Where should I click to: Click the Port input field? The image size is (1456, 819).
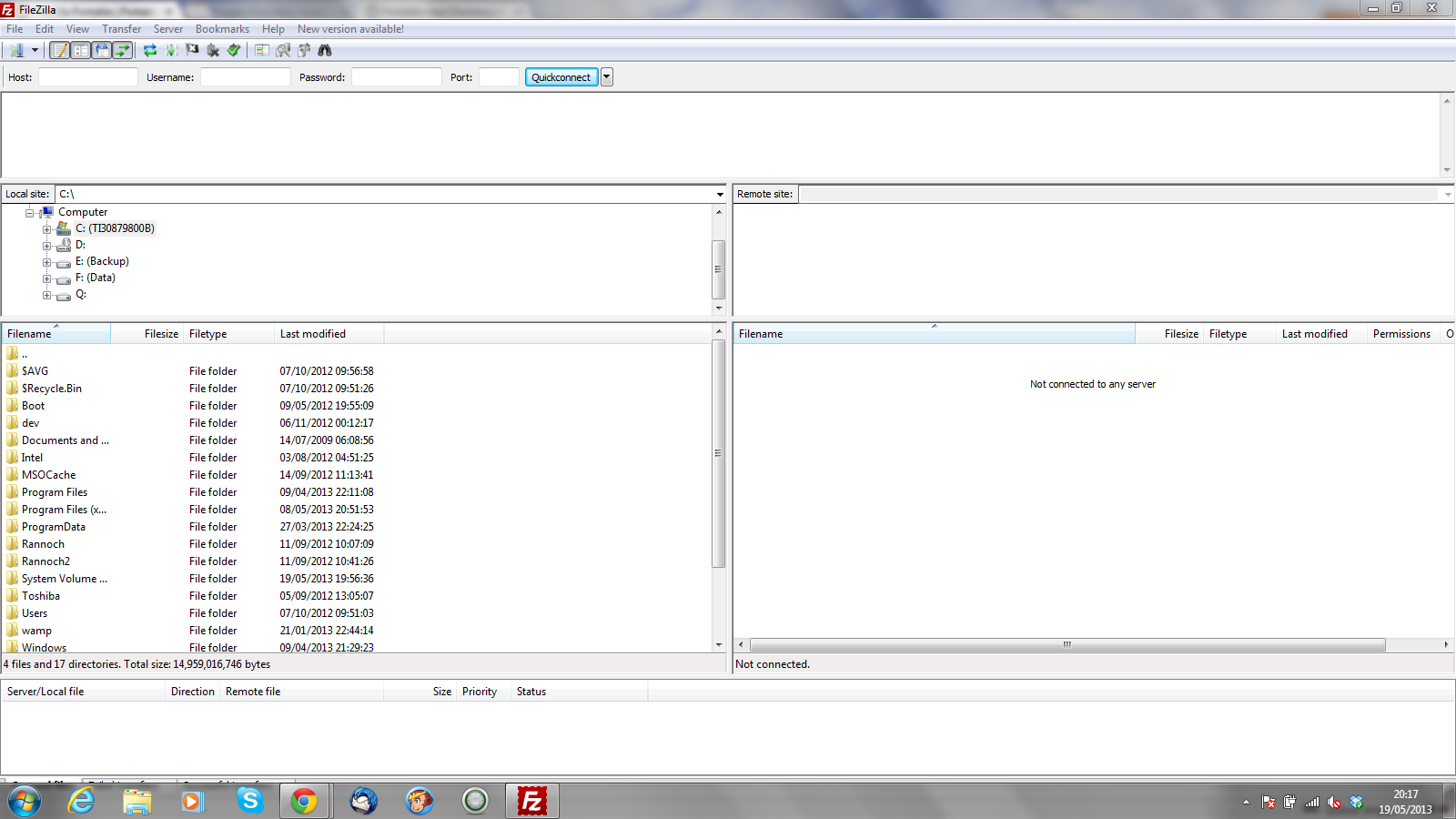[499, 77]
